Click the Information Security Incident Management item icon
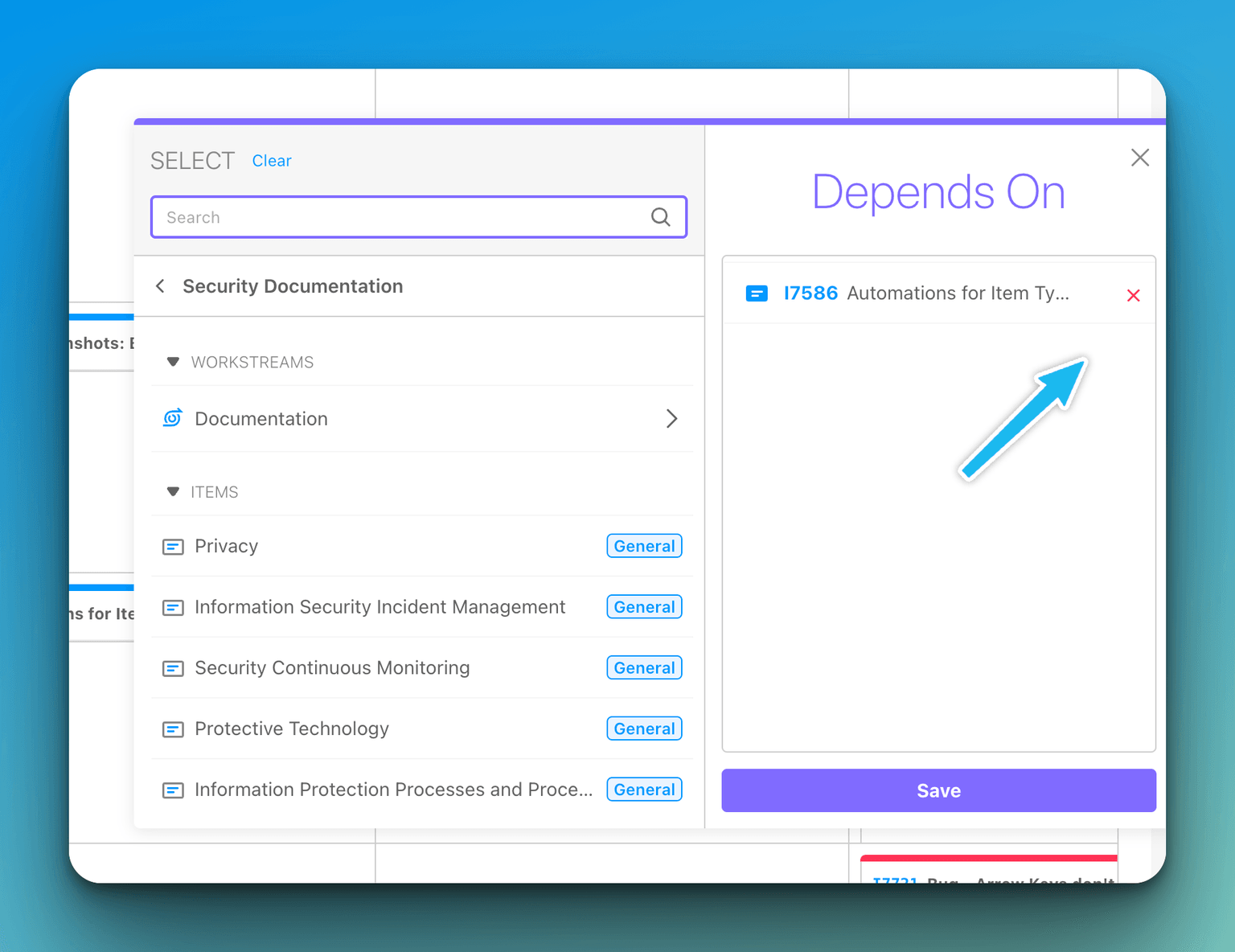The width and height of the screenshot is (1235, 952). [173, 607]
